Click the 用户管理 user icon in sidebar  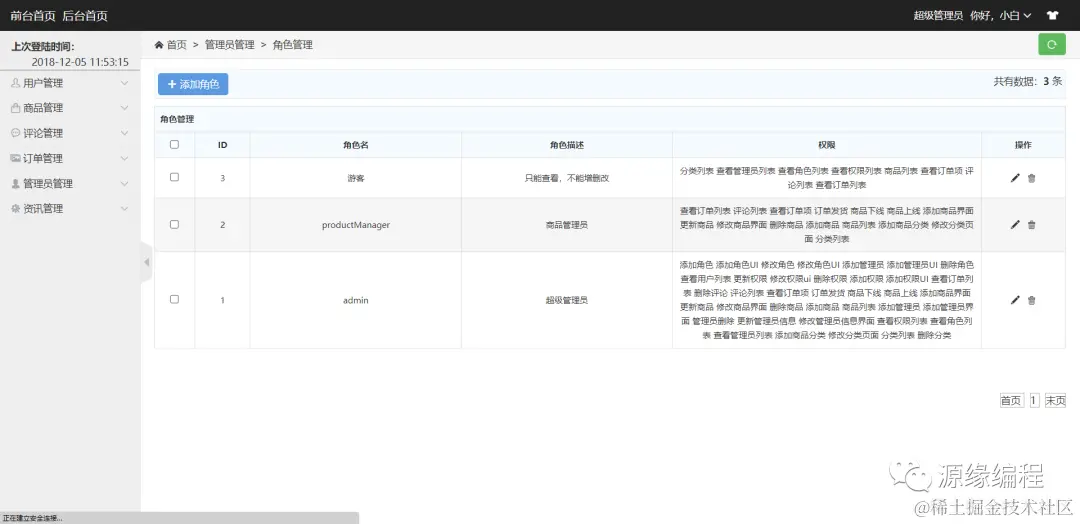15,83
